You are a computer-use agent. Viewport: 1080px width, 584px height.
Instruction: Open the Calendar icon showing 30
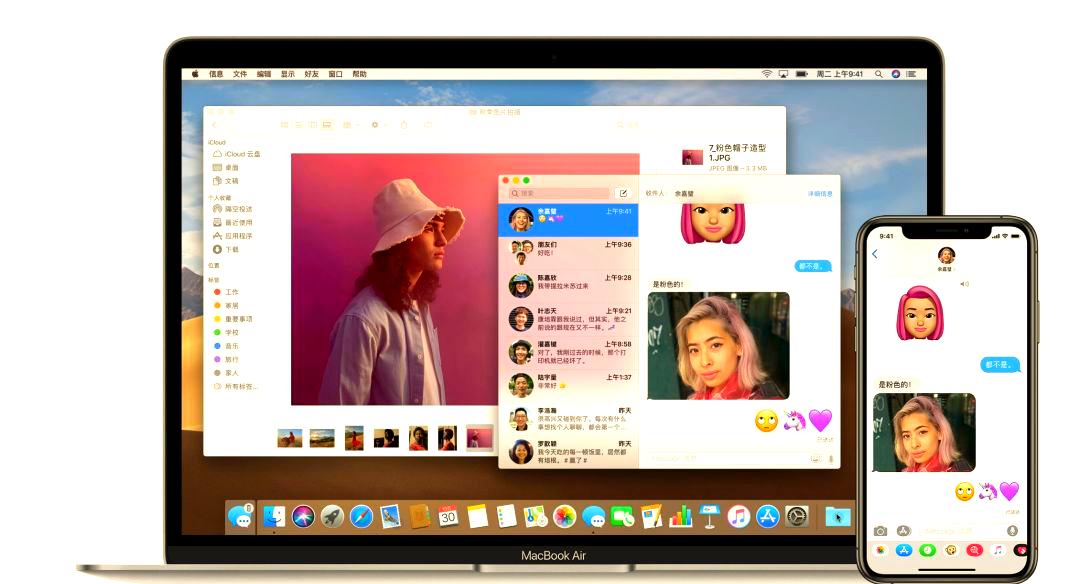click(448, 516)
